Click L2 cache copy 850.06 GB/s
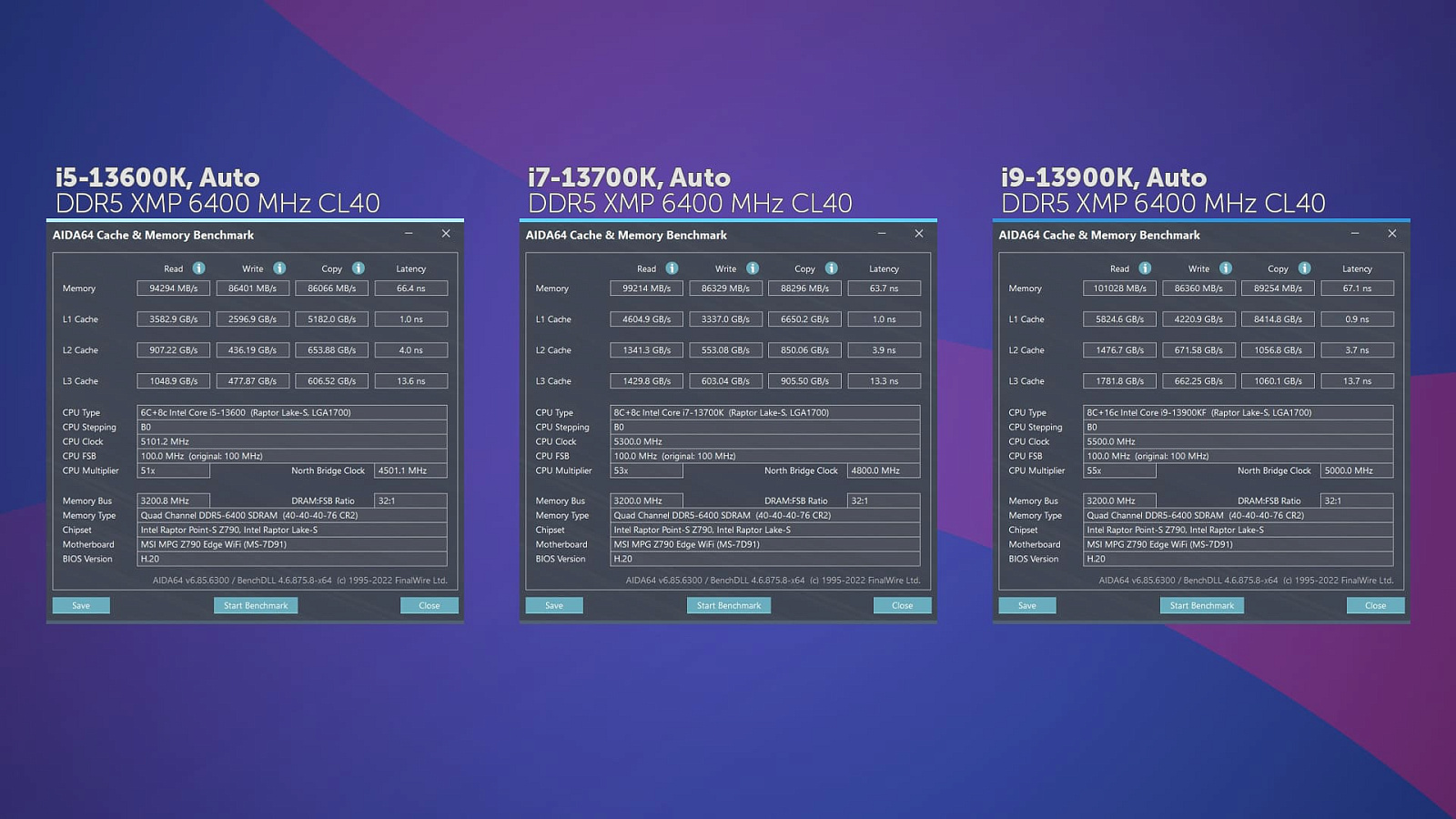The height and width of the screenshot is (819, 1456). click(x=805, y=350)
